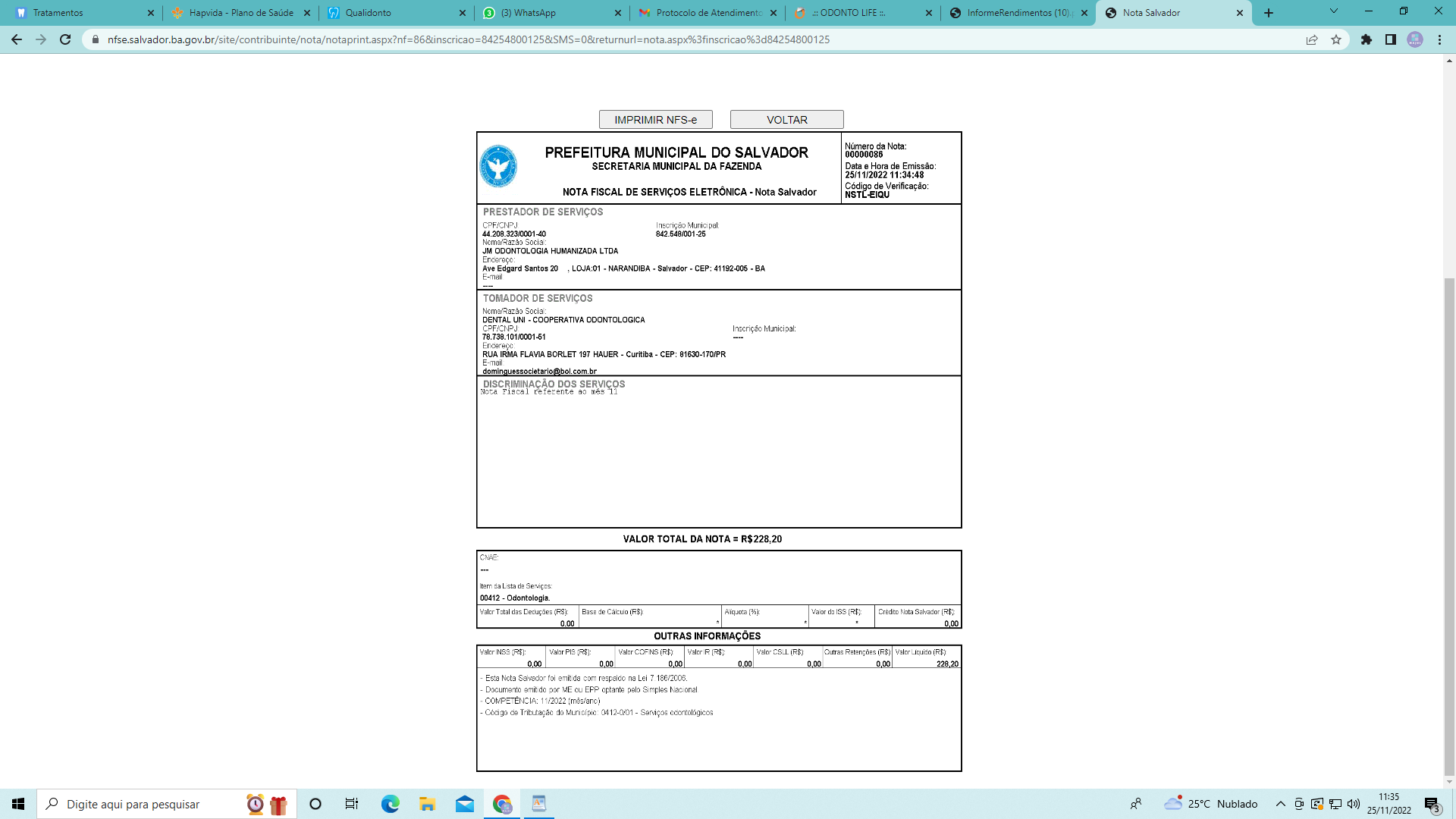Show hidden system tray icons

[x=1281, y=804]
